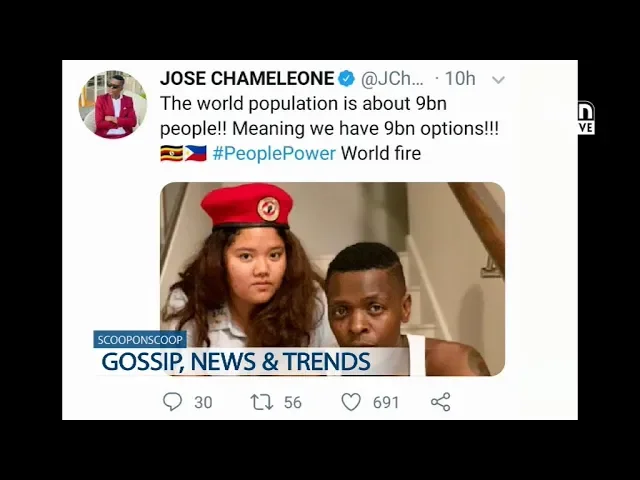Viewport: 640px width, 480px height.
Task: Click the Uganda flag emoji
Action: (x=171, y=153)
